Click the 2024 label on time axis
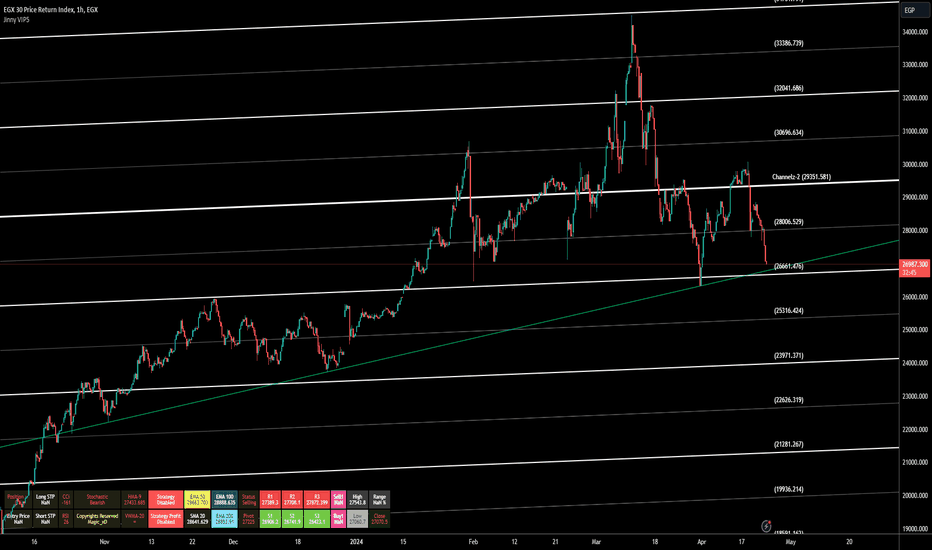The height and width of the screenshot is (550, 932). pyautogui.click(x=356, y=542)
